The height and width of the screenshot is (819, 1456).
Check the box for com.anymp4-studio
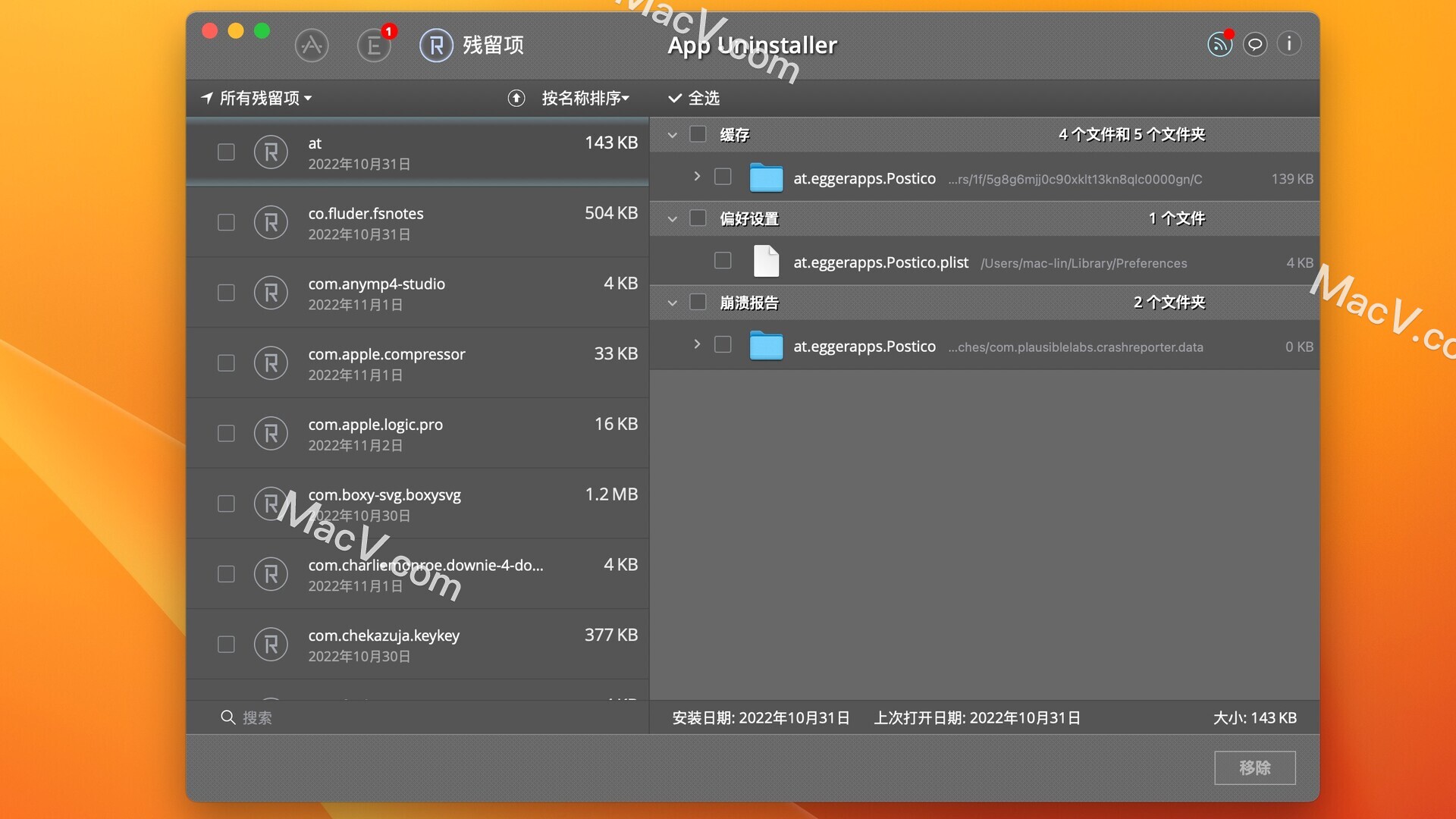[226, 293]
